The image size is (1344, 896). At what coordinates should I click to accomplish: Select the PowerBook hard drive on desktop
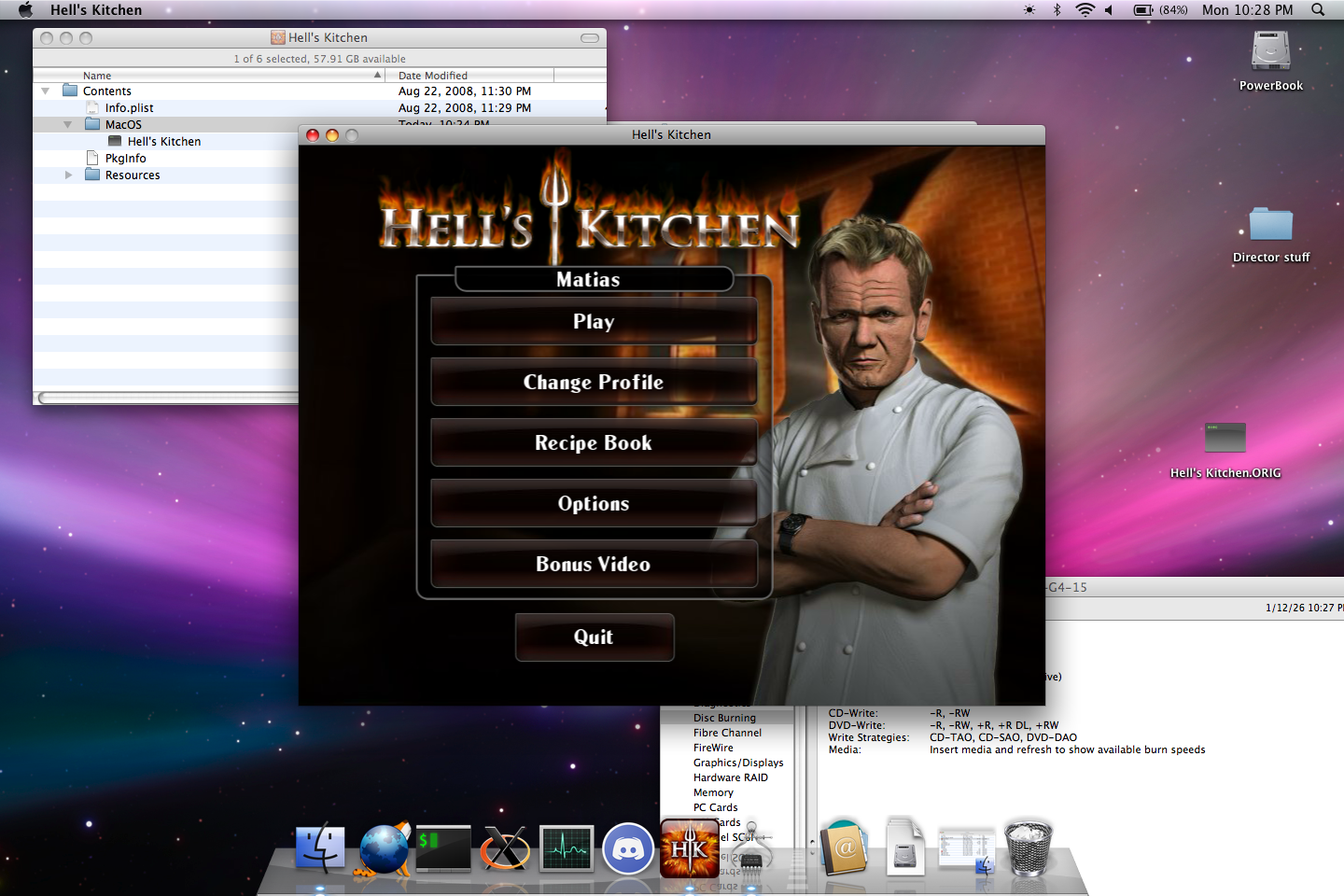tap(1271, 51)
